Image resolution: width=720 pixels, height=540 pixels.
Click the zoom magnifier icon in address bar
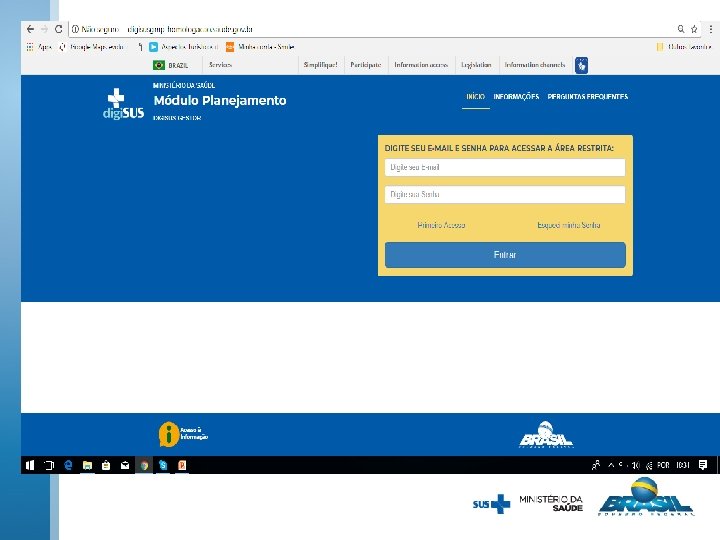(681, 29)
